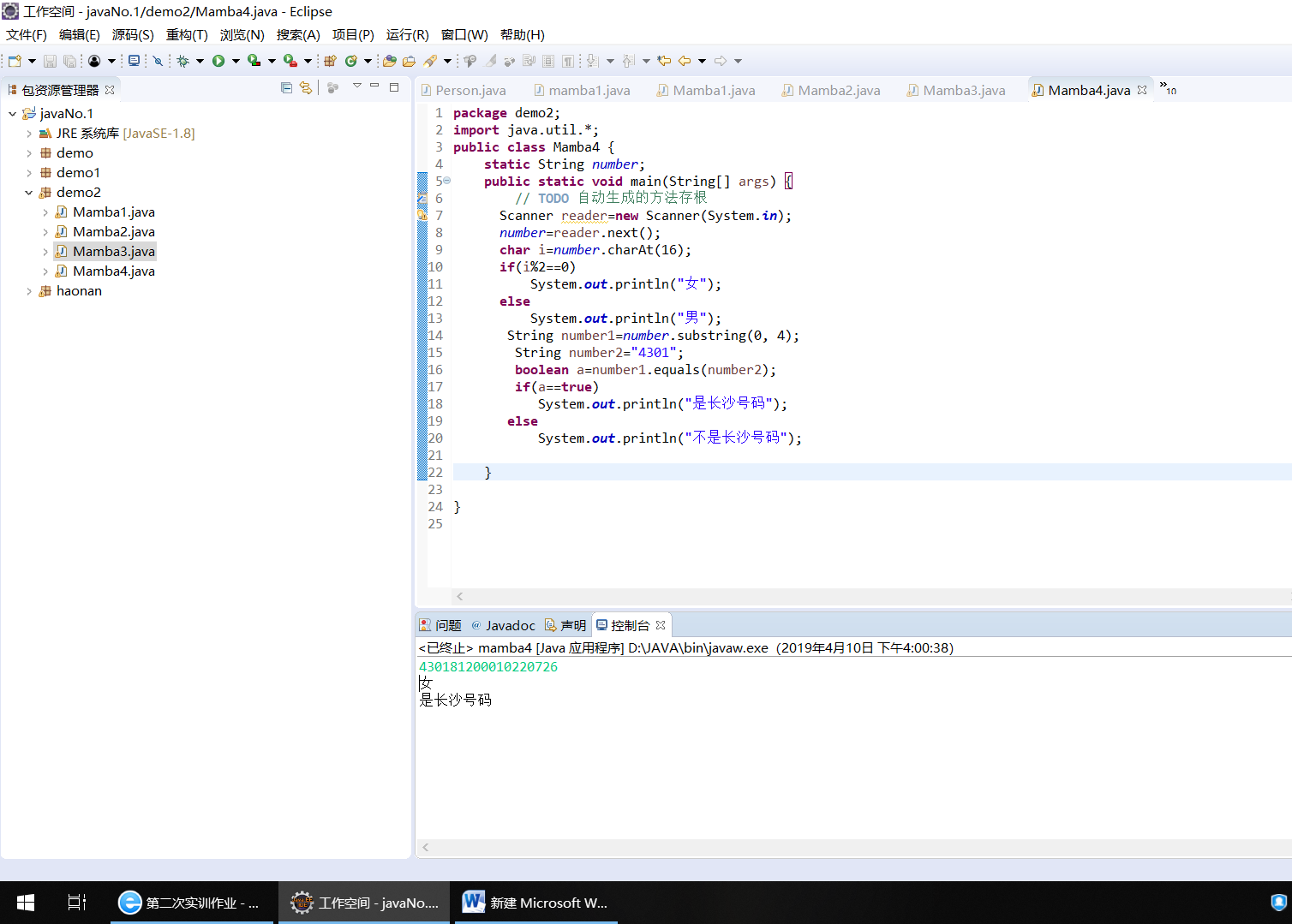Minimize the Package Explorer panel
Image resolution: width=1292 pixels, height=924 pixels.
coord(374,86)
